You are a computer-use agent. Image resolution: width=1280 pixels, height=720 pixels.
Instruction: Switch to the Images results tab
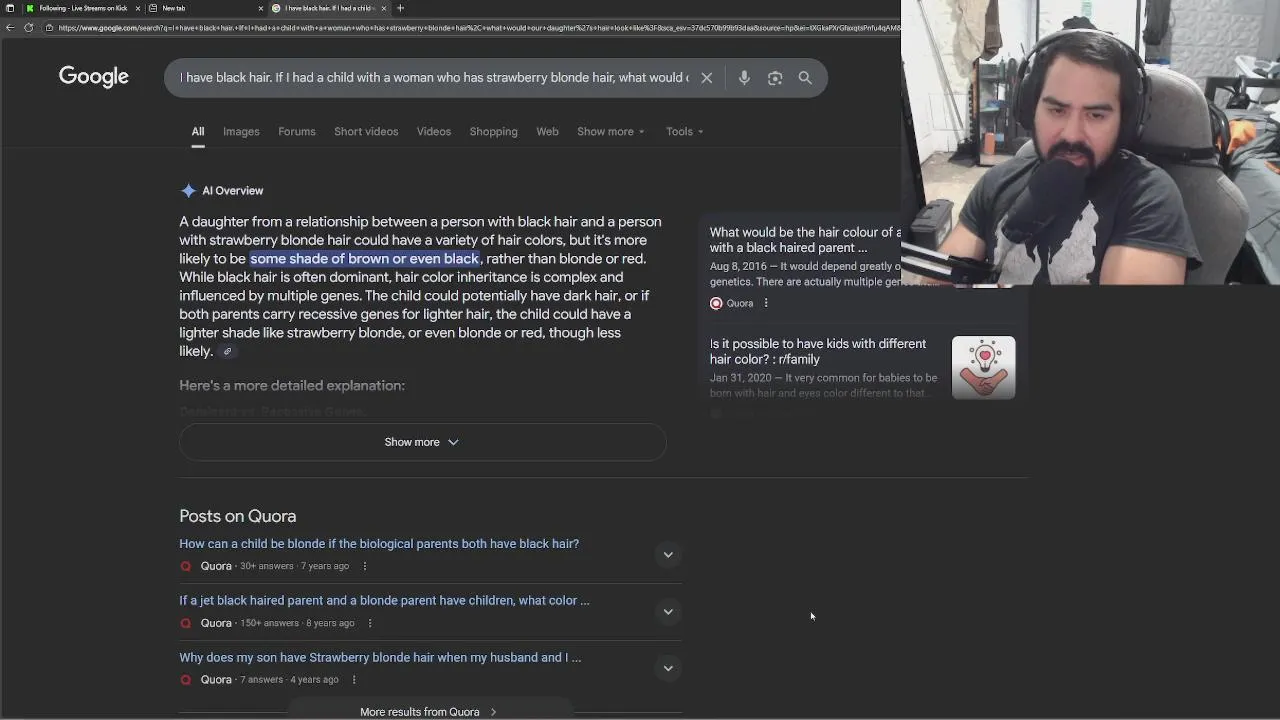tap(241, 132)
